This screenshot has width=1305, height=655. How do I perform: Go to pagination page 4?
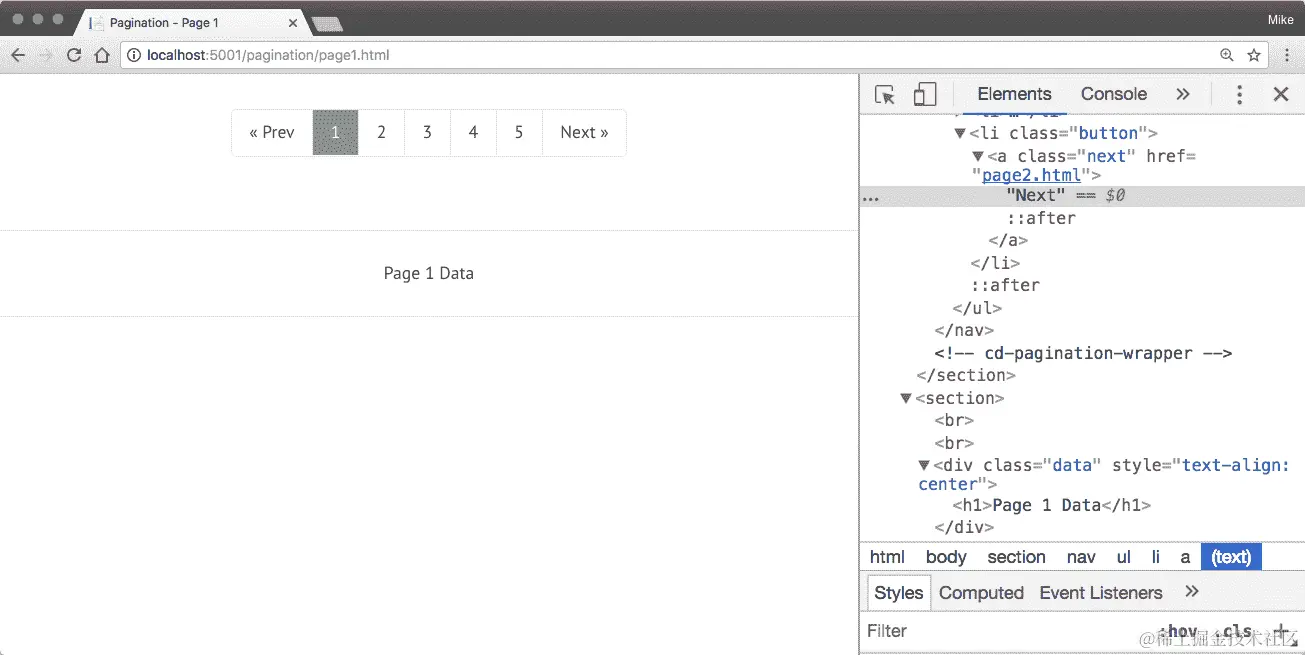473,132
